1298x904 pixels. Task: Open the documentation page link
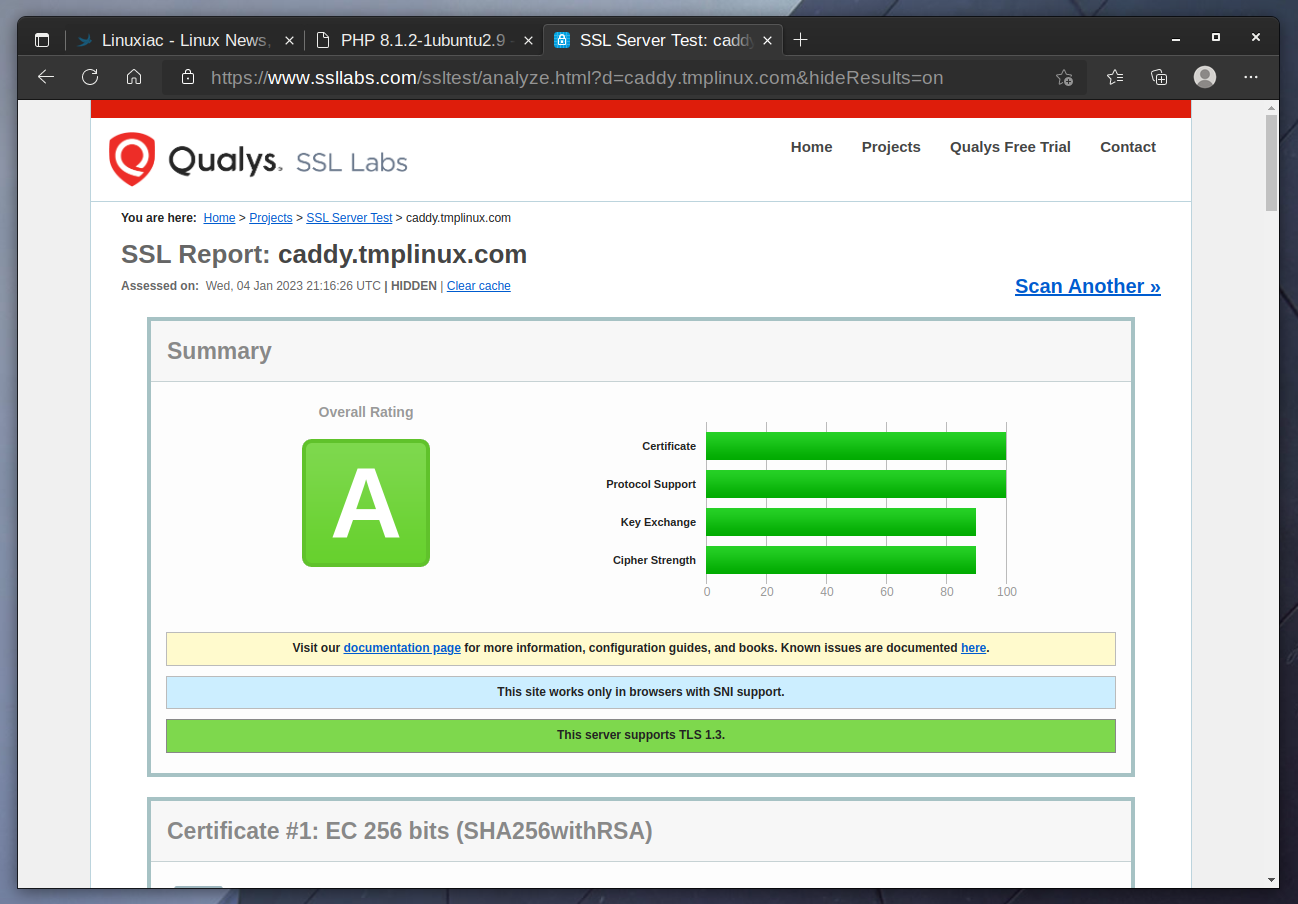coord(402,648)
